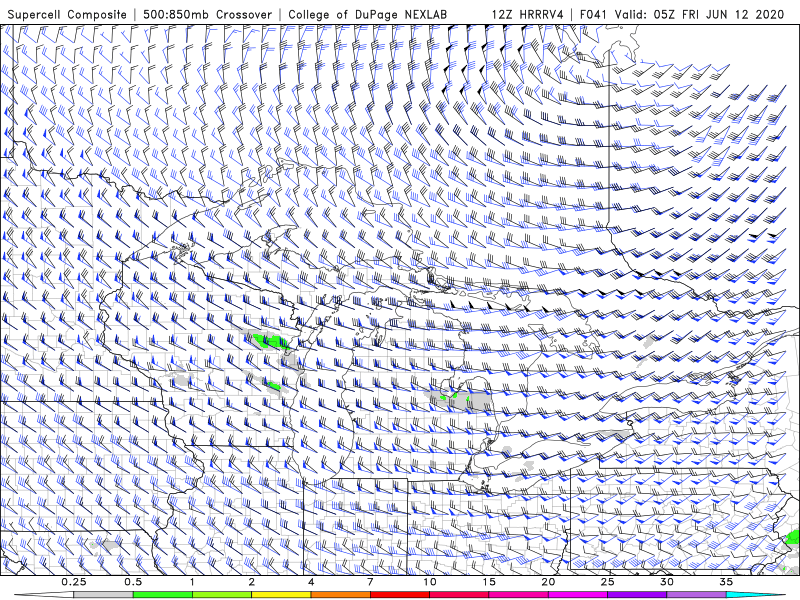The height and width of the screenshot is (600, 800).
Task: Click the "25" legend value
Action: [x=607, y=582]
